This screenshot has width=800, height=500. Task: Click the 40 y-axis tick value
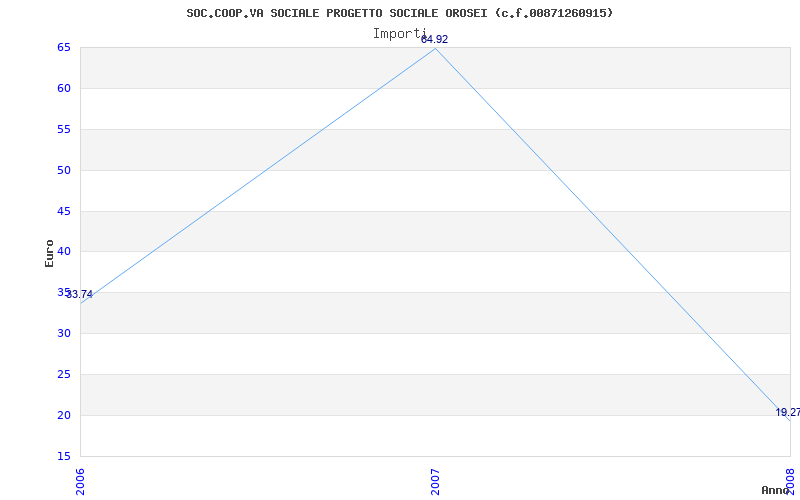point(64,252)
